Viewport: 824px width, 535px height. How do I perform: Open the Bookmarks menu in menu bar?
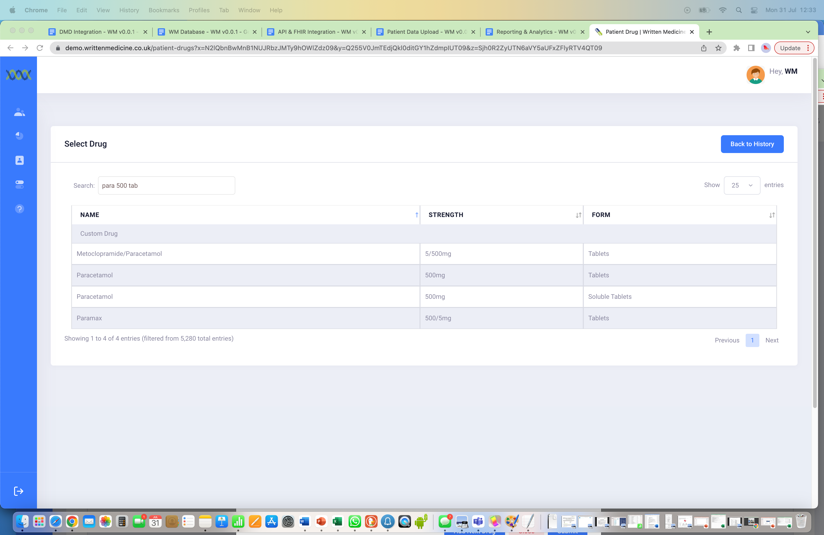tap(164, 10)
